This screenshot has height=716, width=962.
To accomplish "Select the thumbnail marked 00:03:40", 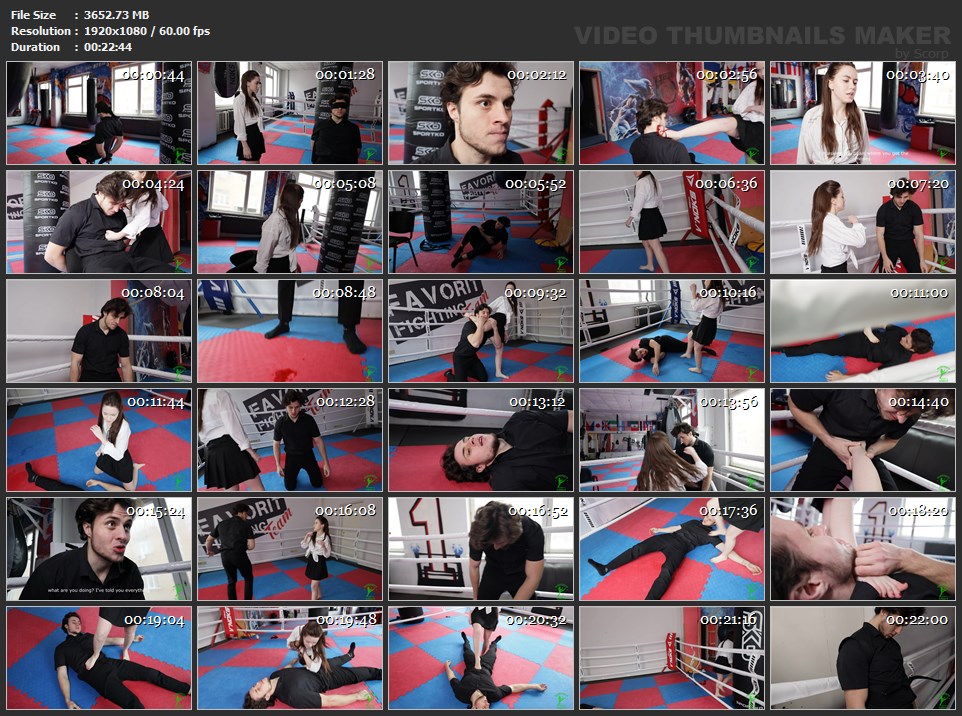I will [x=863, y=113].
